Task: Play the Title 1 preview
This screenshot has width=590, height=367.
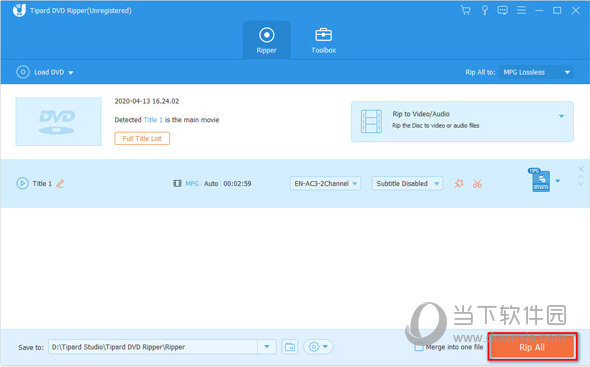Action: pyautogui.click(x=23, y=183)
